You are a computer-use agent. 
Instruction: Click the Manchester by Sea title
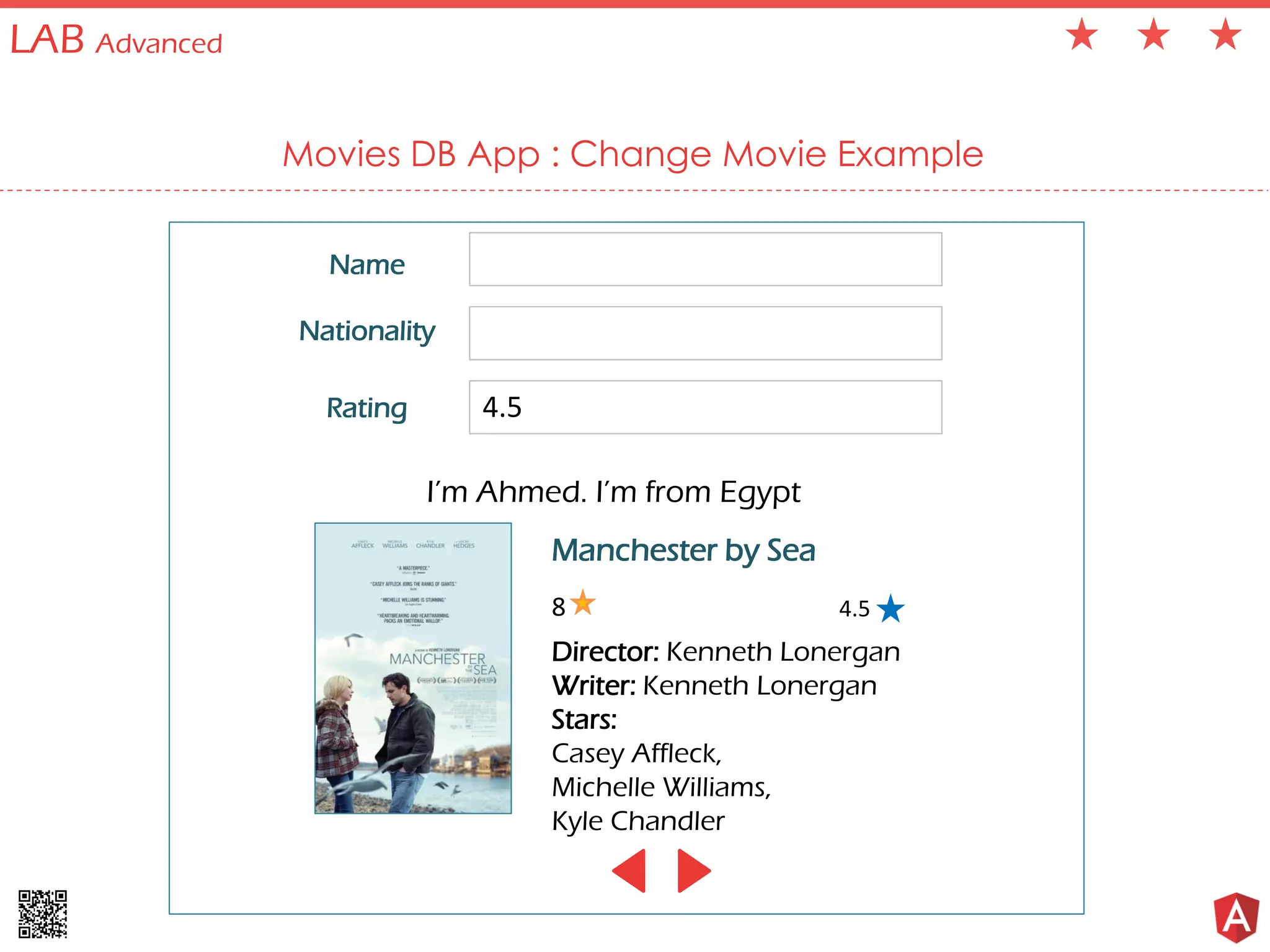tap(683, 550)
